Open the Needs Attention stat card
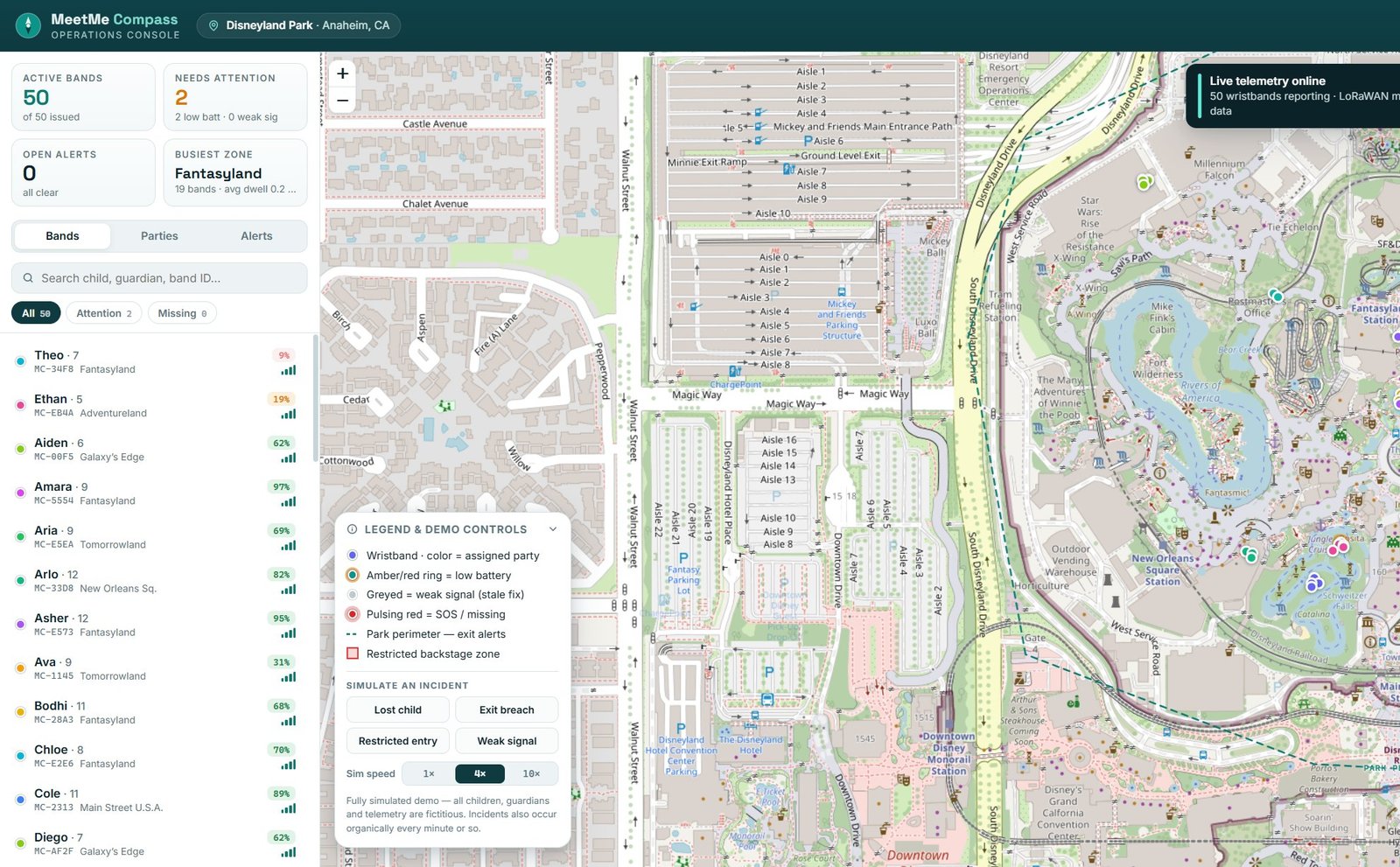The height and width of the screenshot is (867, 1400). 235,97
